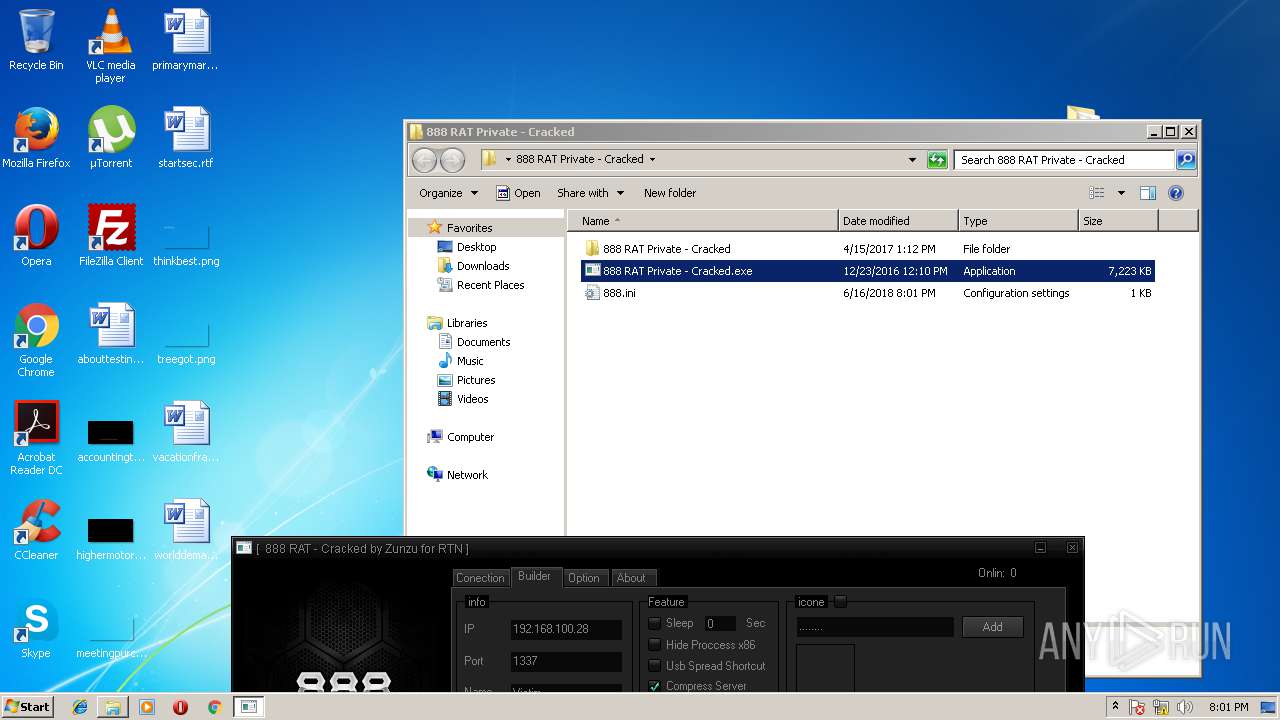Open the Organize dropdown menu
This screenshot has height=720, width=1280.
pos(448,193)
